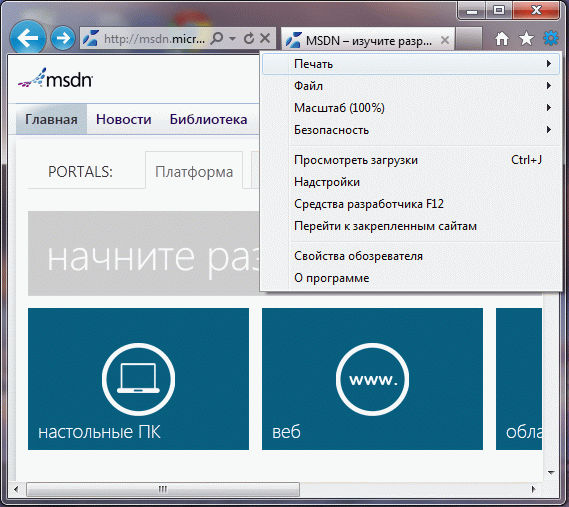Click the right scroll arrow
The image size is (569, 507).
pyautogui.click(x=533, y=489)
